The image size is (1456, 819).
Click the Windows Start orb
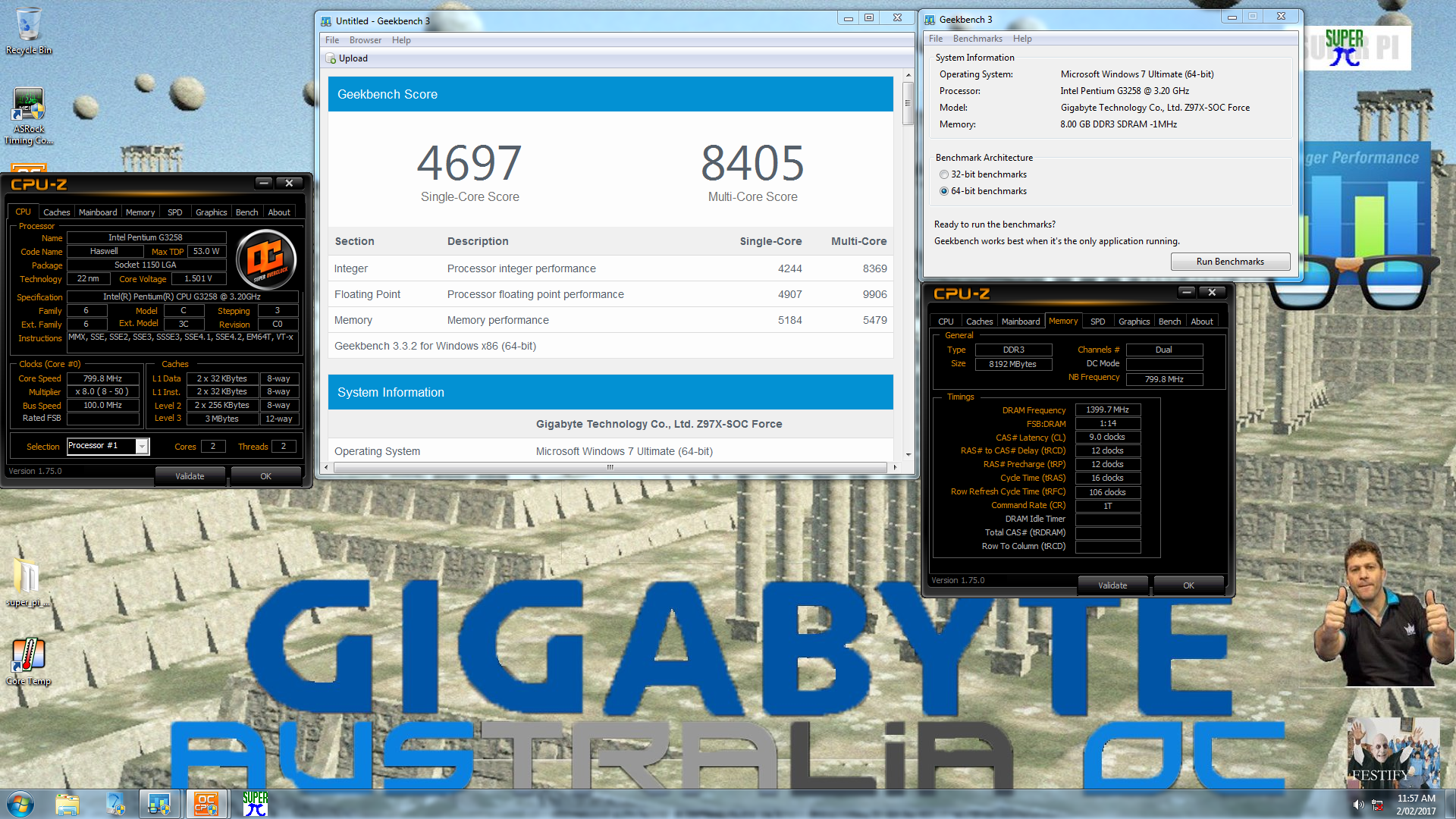pos(20,804)
